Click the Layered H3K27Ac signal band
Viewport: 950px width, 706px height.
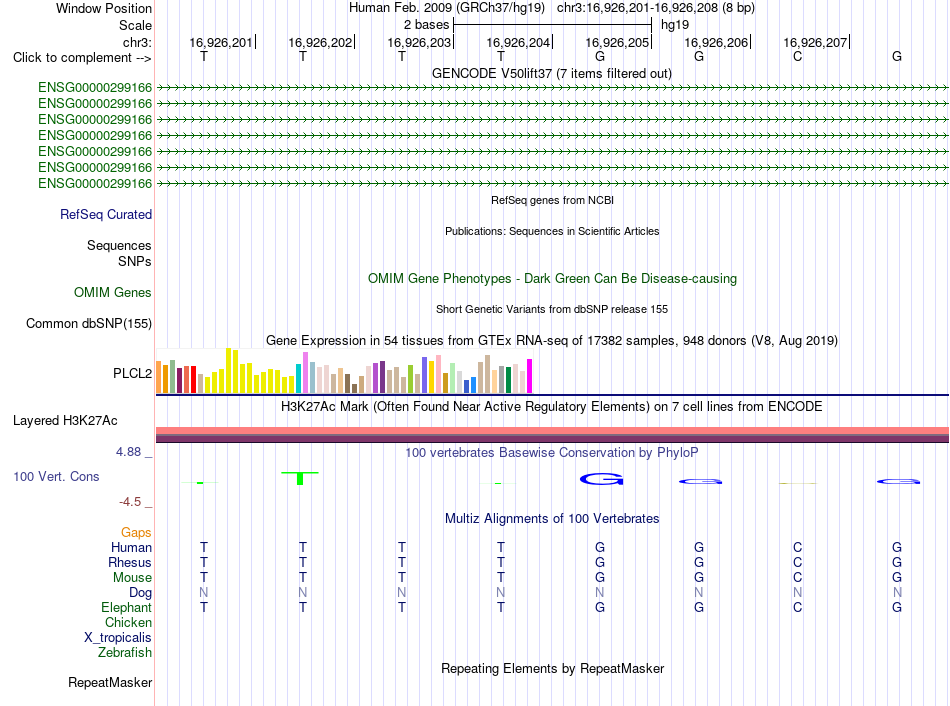pos(552,435)
